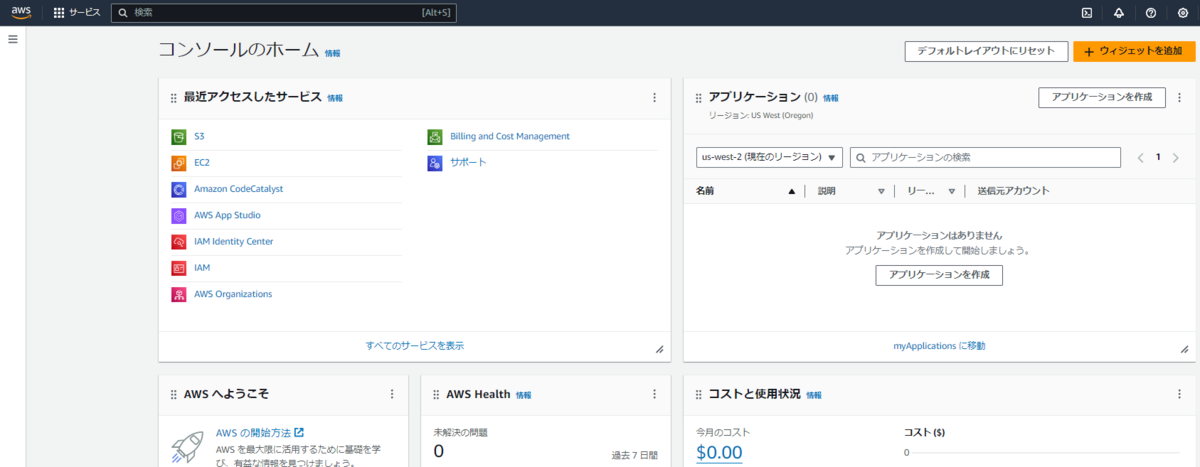Viewport: 1200px width, 467px height.
Task: Click 情報 link next to コストと使用状況
Action: 814,395
